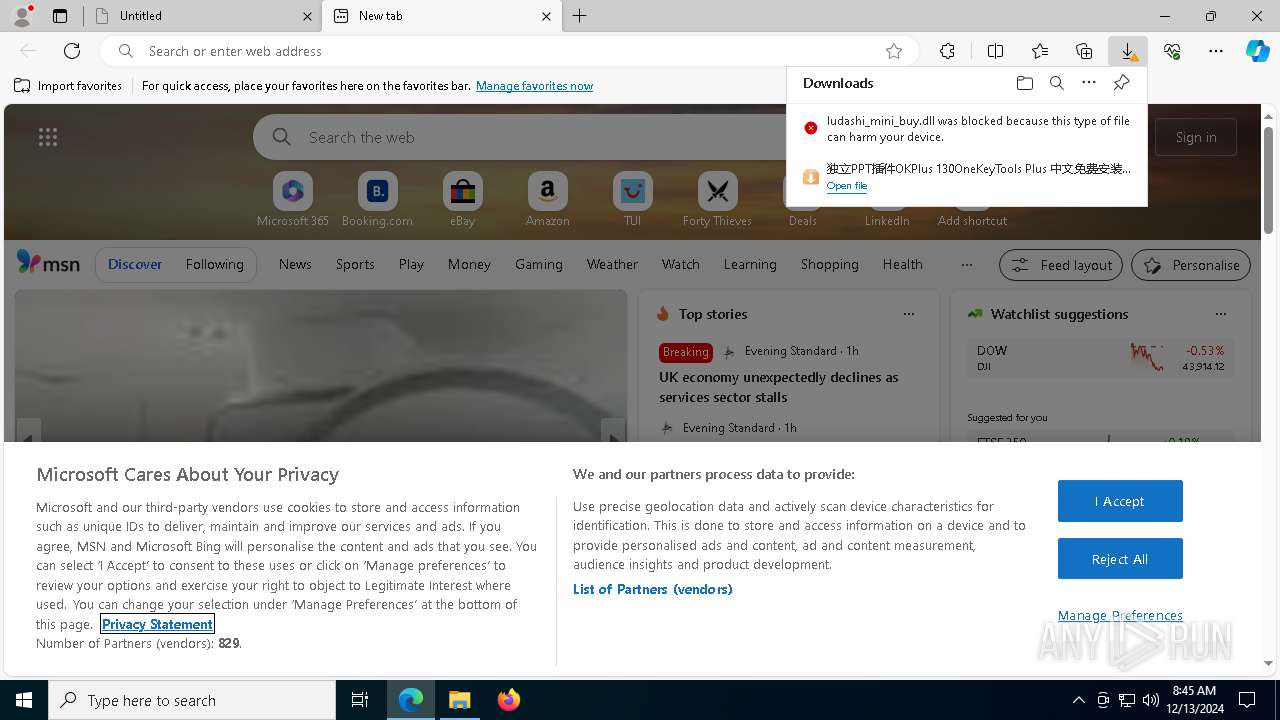Click the Sign in button
The image size is (1280, 720).
click(x=1196, y=137)
